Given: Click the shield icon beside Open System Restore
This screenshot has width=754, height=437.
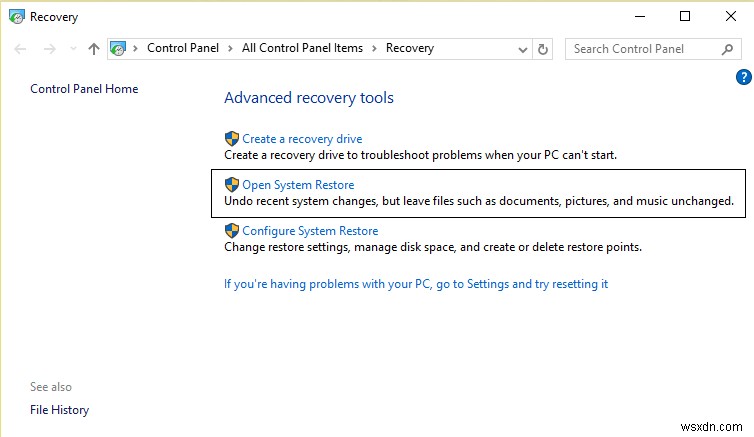Looking at the screenshot, I should (x=232, y=185).
